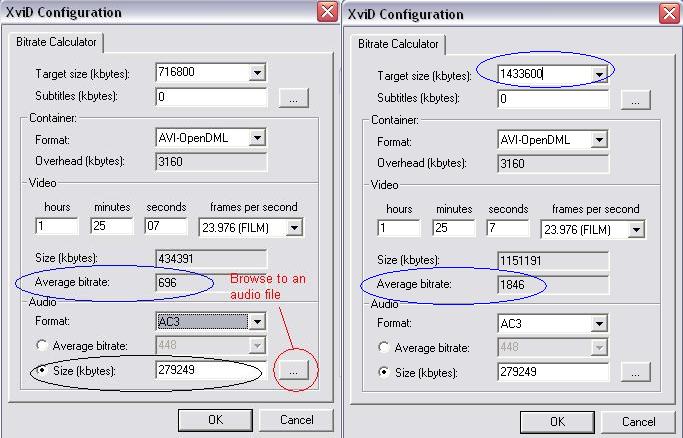Click OK button in right window
This screenshot has height=438, width=683.
(557, 422)
